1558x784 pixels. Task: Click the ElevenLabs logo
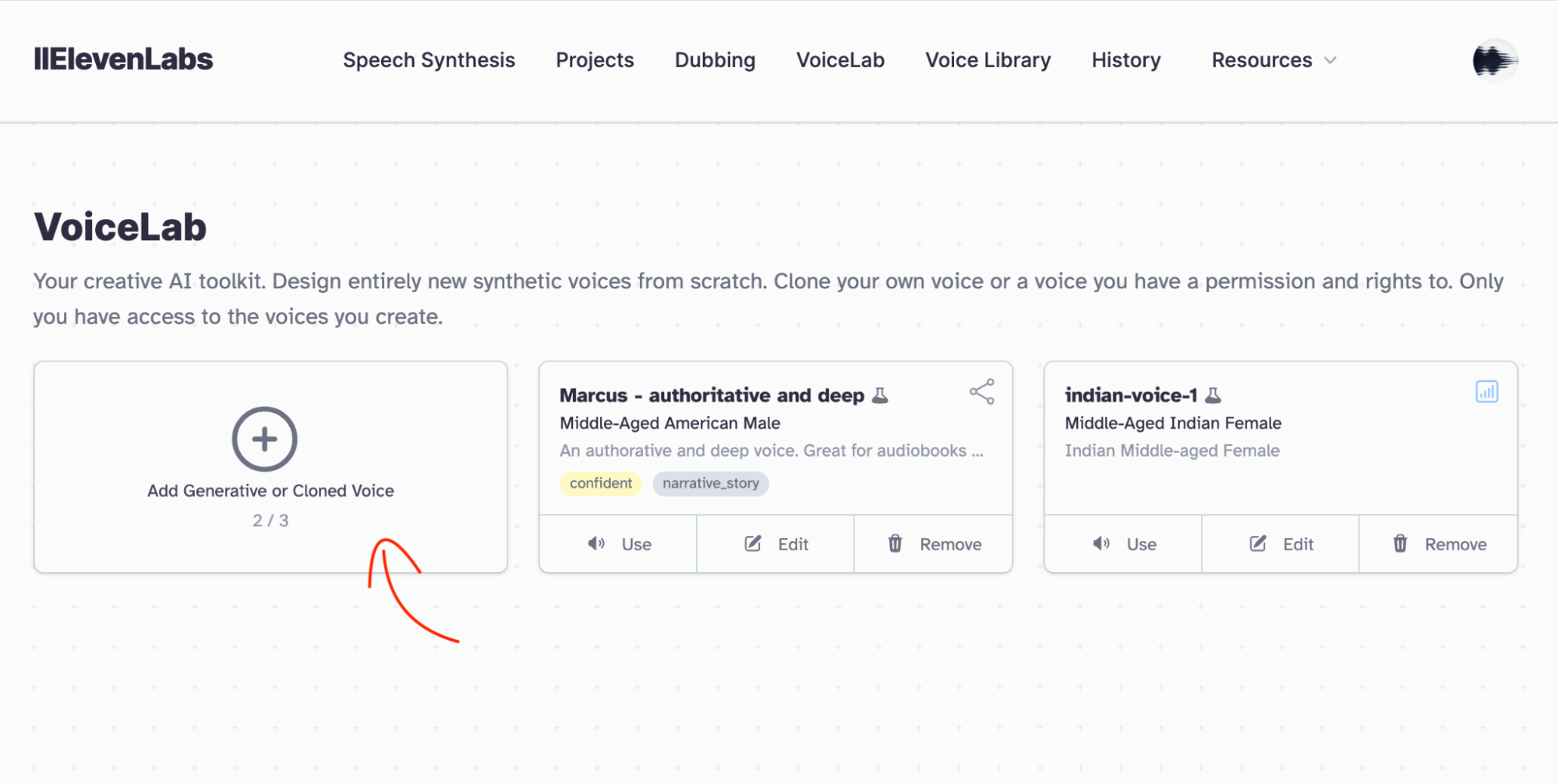[123, 59]
